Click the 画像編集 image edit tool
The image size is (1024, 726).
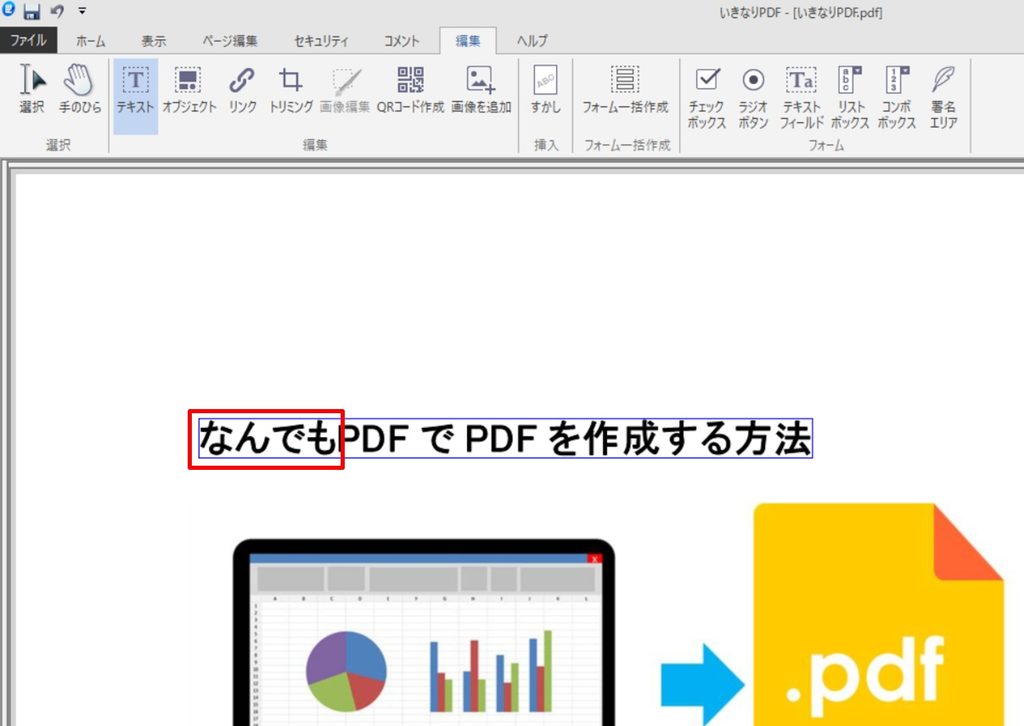pos(345,89)
